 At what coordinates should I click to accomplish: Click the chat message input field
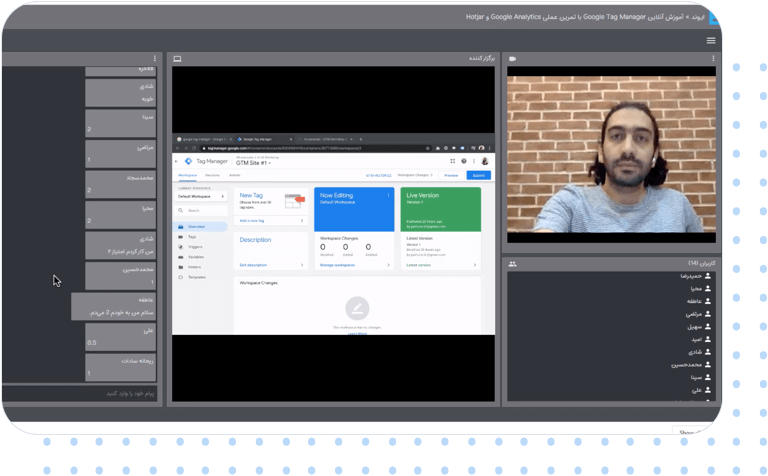[x=80, y=394]
